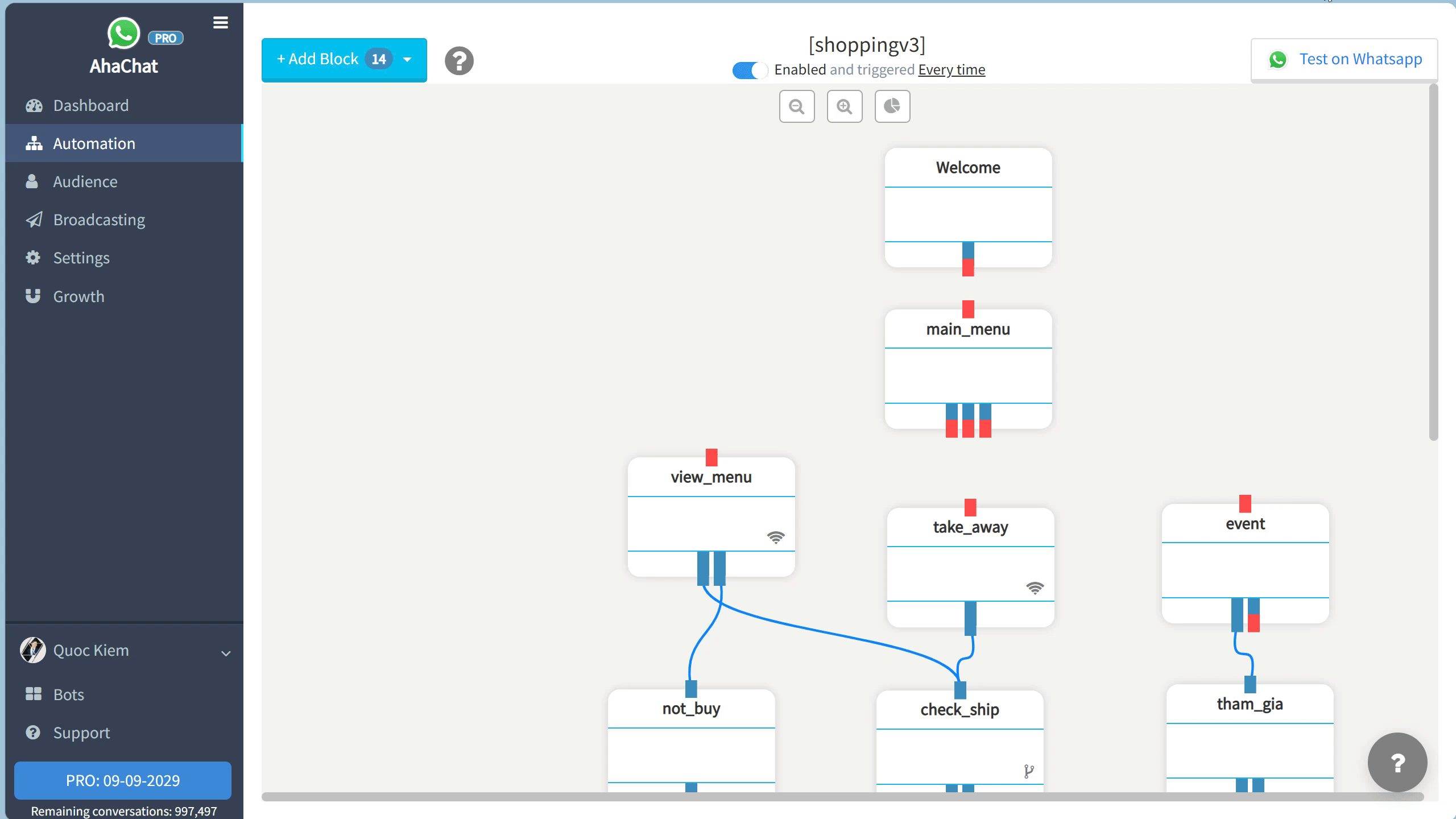Click the split condition icon on check_ship block

pyautogui.click(x=1029, y=771)
